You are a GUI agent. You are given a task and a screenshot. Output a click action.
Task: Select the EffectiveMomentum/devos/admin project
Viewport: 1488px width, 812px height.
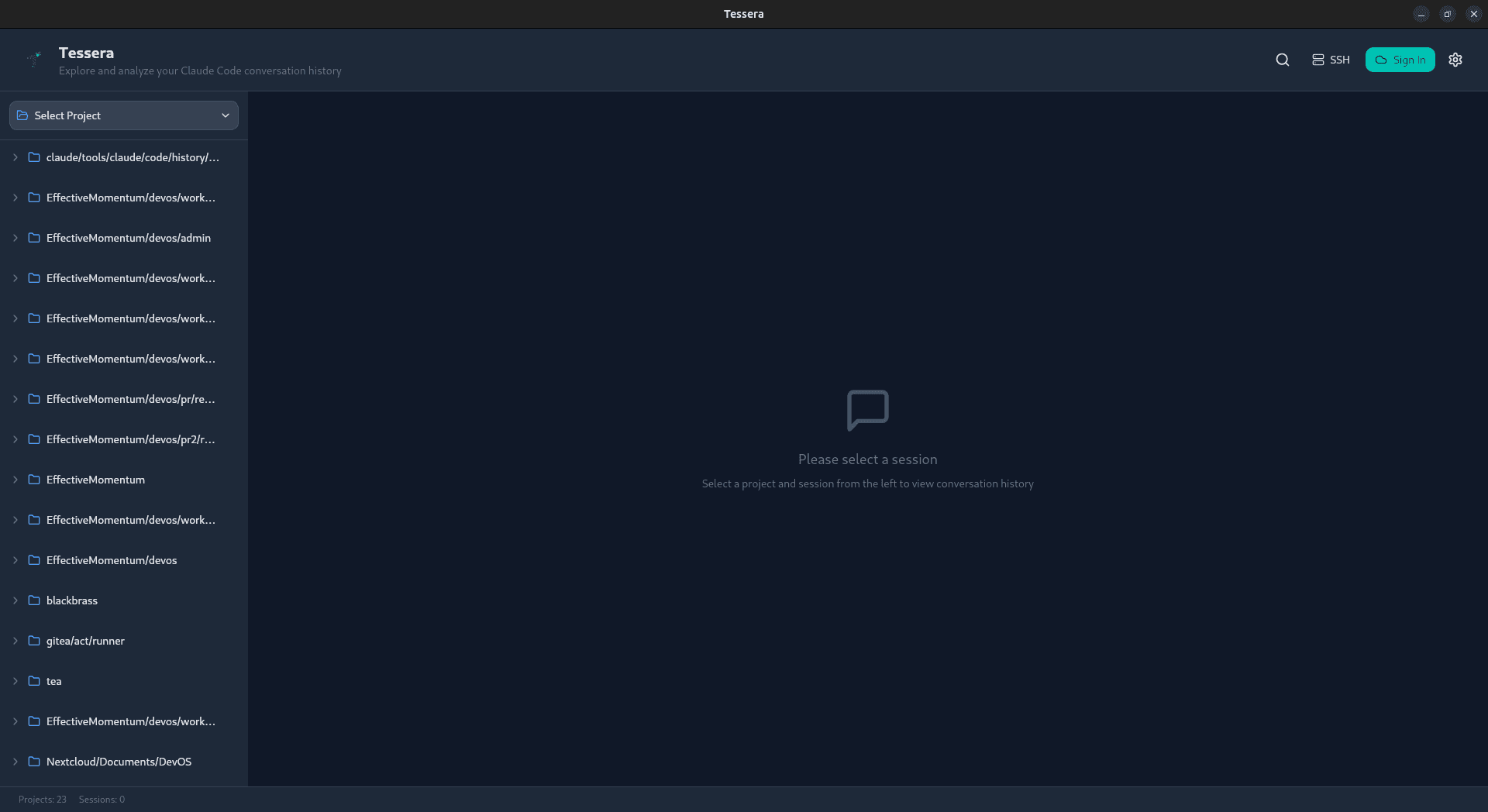[124, 238]
